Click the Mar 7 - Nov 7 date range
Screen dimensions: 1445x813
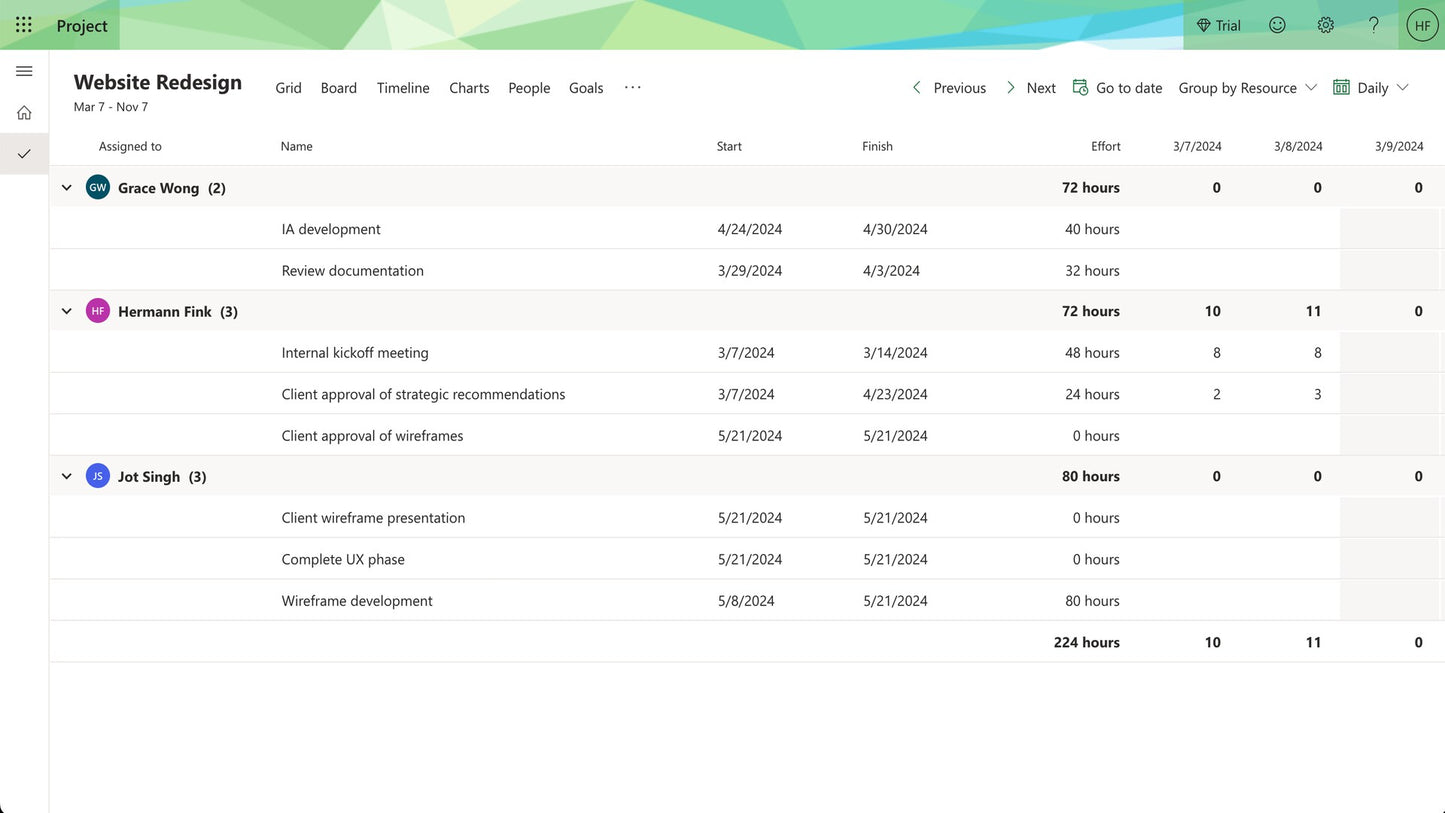[111, 107]
